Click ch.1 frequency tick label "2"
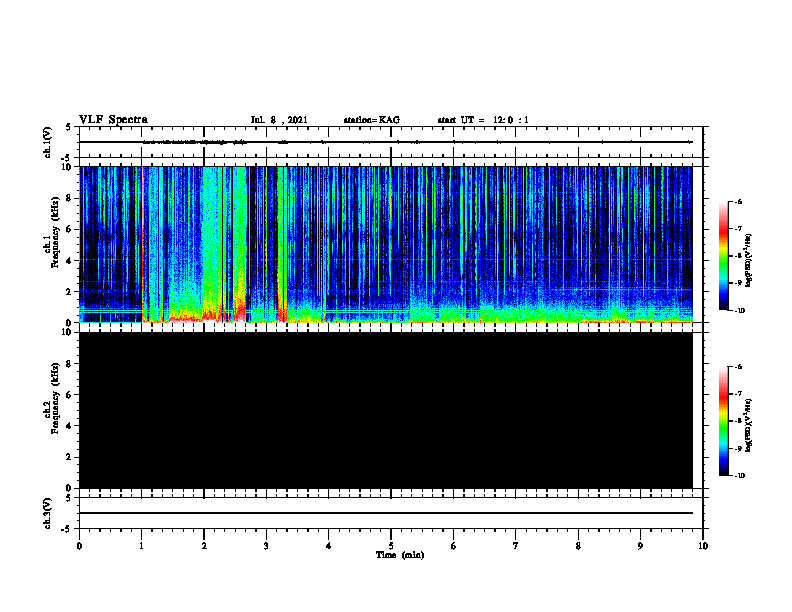 (x=70, y=292)
